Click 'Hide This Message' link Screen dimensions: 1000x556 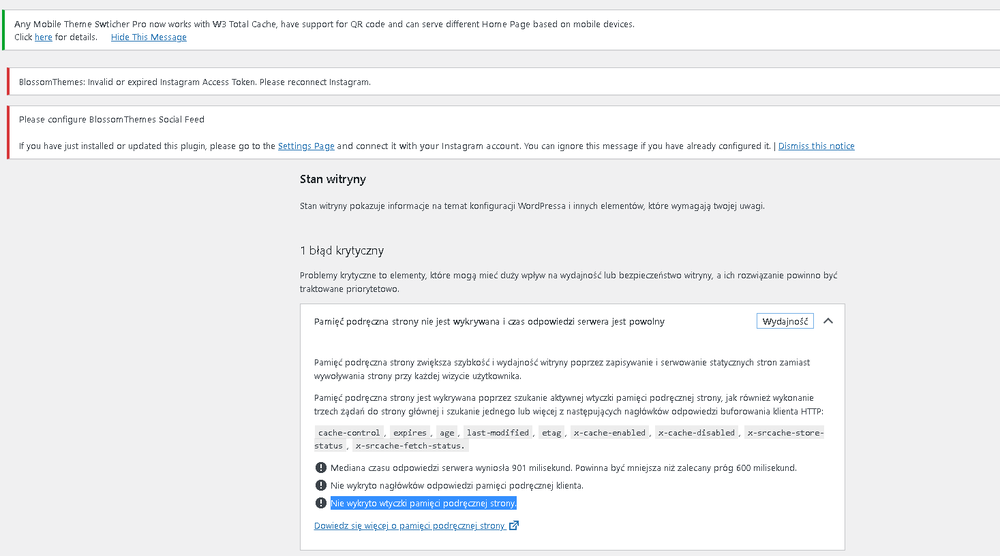tap(149, 37)
